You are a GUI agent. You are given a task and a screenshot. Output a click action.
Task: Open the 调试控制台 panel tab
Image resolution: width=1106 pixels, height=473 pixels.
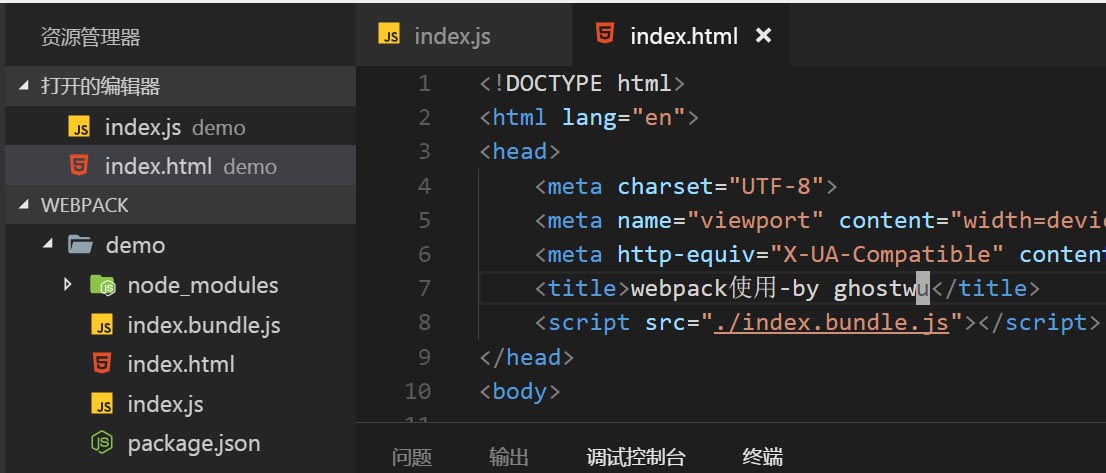coord(636,457)
